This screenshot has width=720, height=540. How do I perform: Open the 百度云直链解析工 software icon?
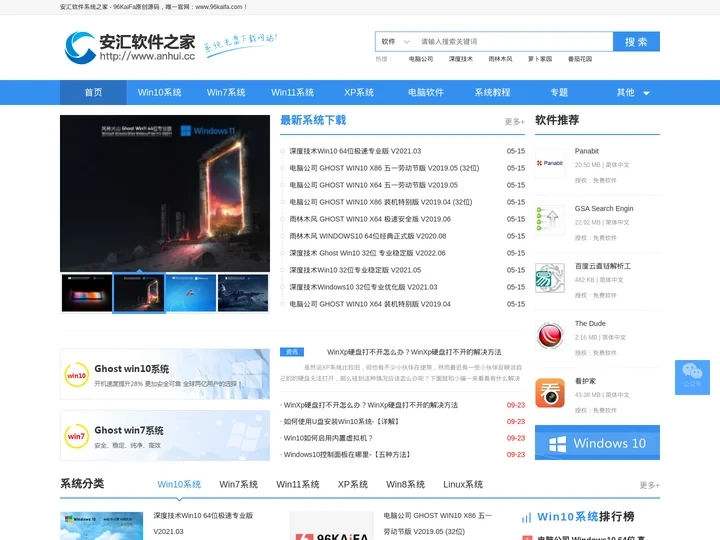click(x=550, y=278)
